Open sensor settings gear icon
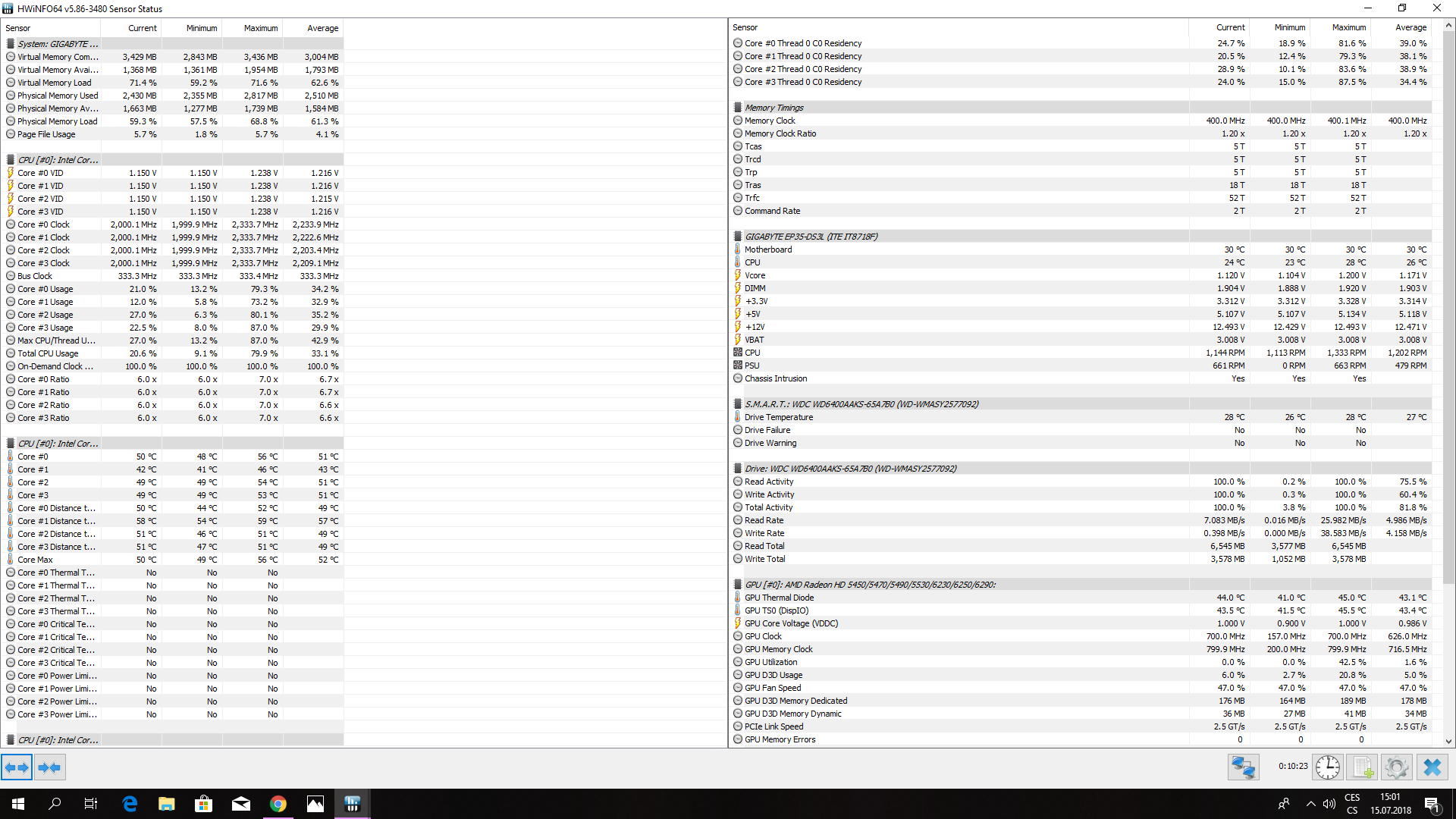1456x819 pixels. coord(1396,767)
